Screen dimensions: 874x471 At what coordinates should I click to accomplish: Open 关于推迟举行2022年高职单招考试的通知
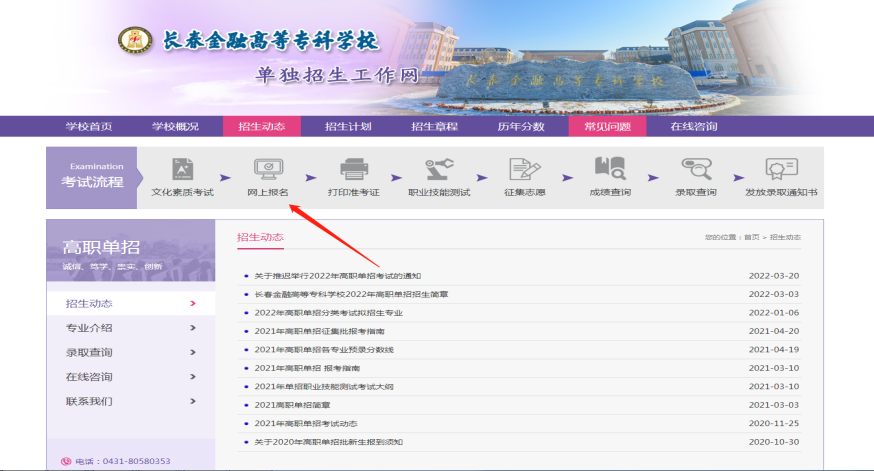(338, 276)
